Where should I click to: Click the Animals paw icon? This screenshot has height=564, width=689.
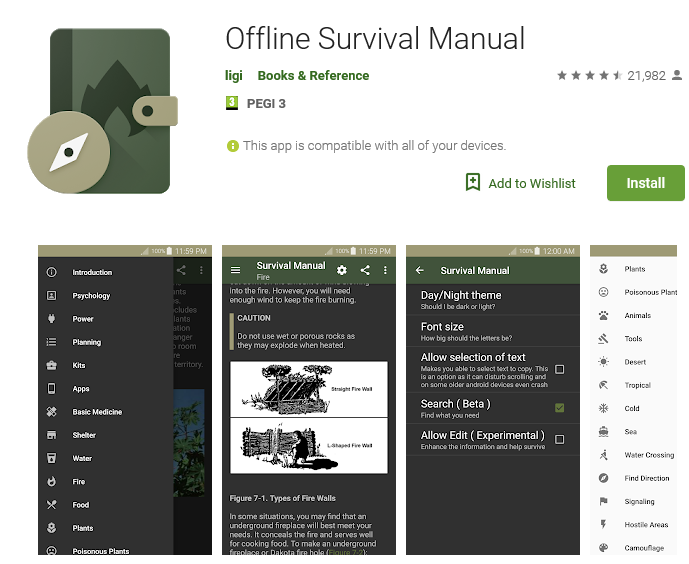point(603,315)
